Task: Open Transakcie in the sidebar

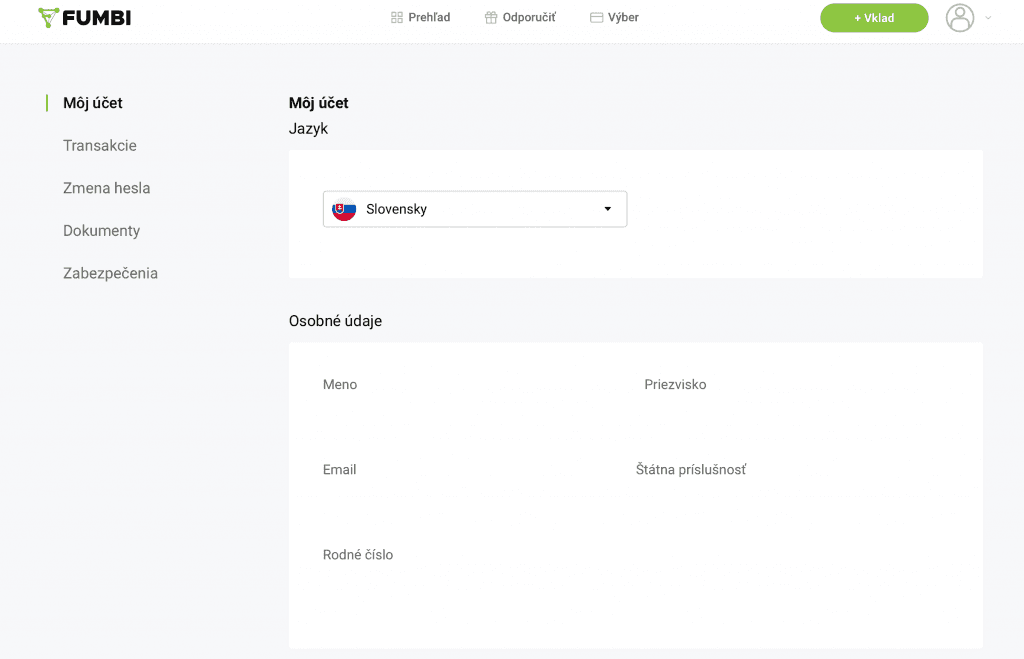Action: pyautogui.click(x=100, y=145)
